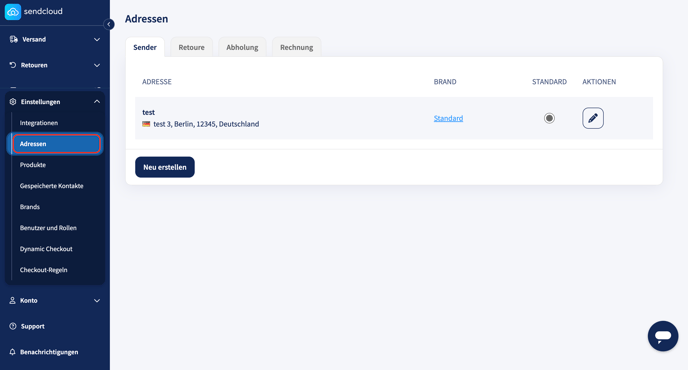
Task: Collapse the sidebar with the arrow button
Action: 109,24
